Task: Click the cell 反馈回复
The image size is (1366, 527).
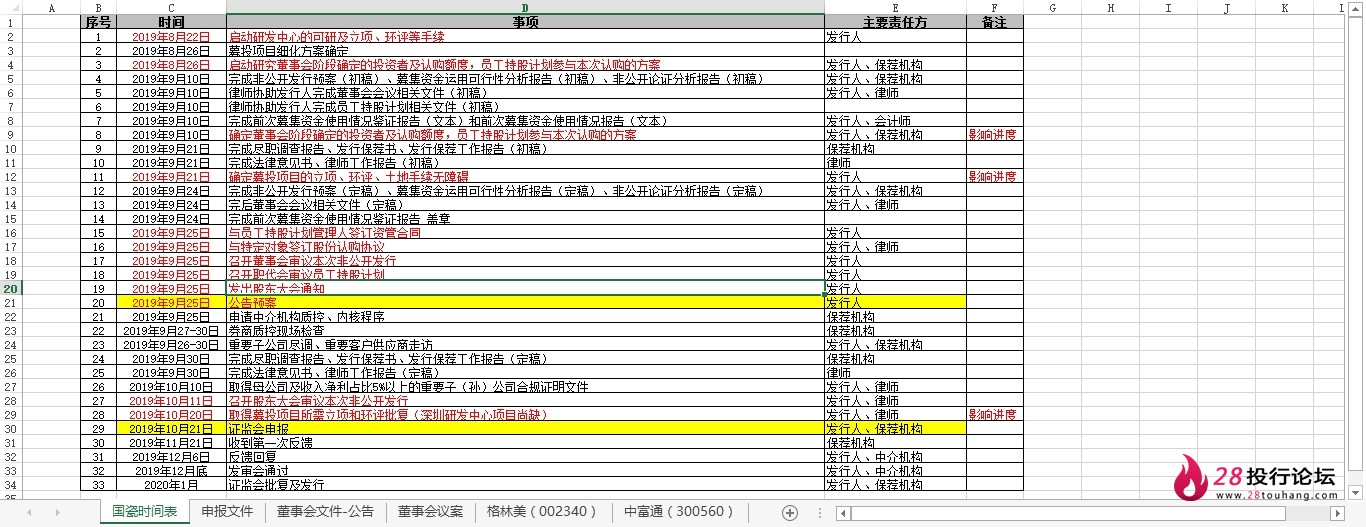Action: pos(525,456)
